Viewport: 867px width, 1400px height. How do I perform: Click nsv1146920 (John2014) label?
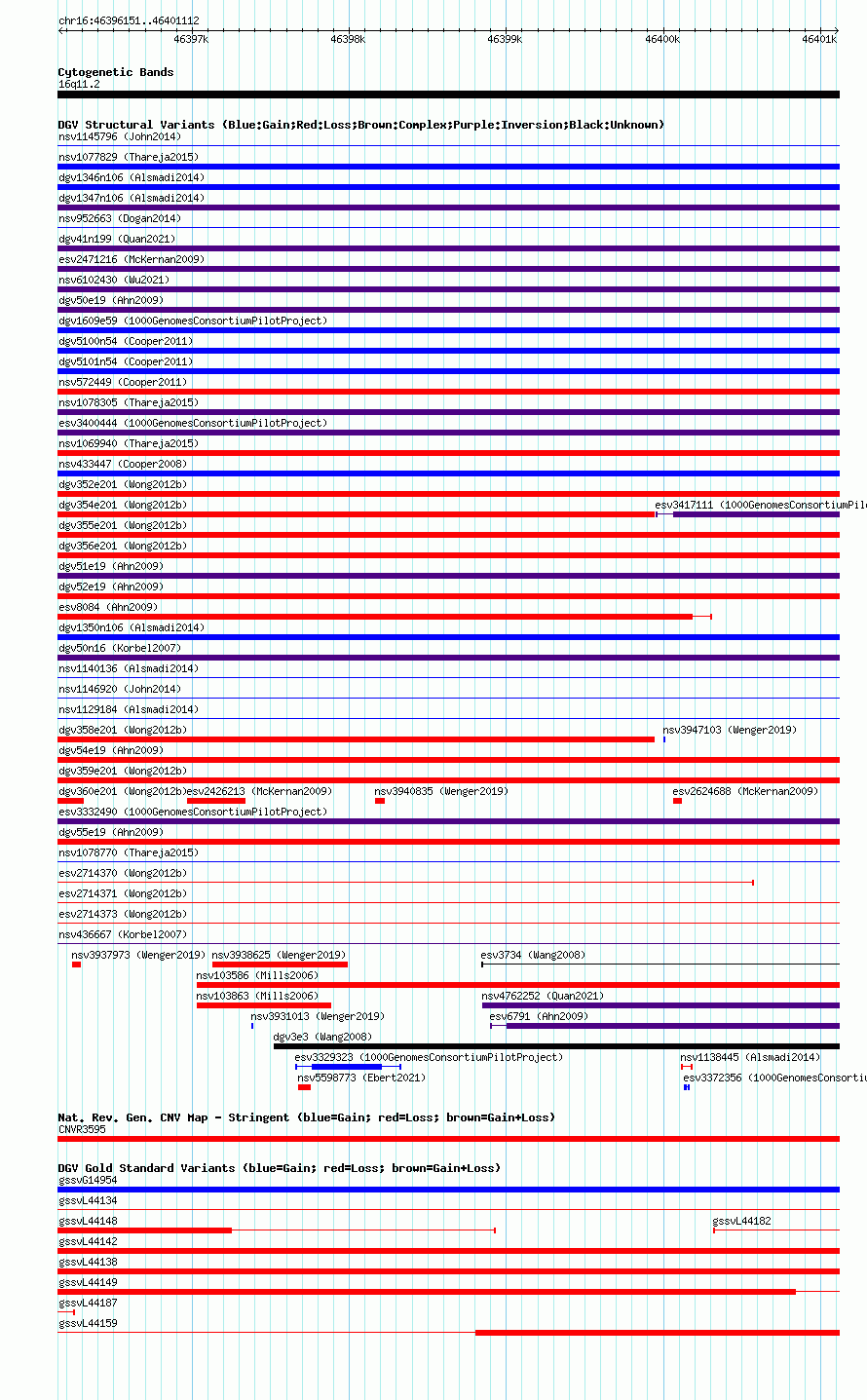click(x=120, y=690)
